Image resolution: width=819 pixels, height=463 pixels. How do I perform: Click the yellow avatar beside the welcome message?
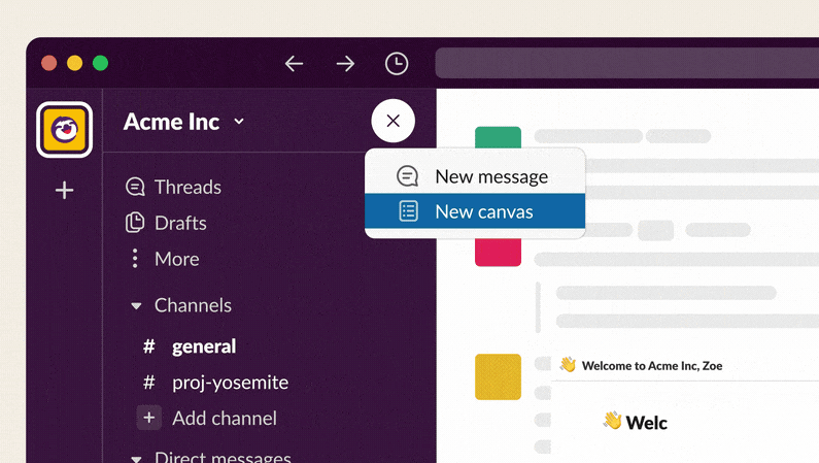(x=498, y=377)
